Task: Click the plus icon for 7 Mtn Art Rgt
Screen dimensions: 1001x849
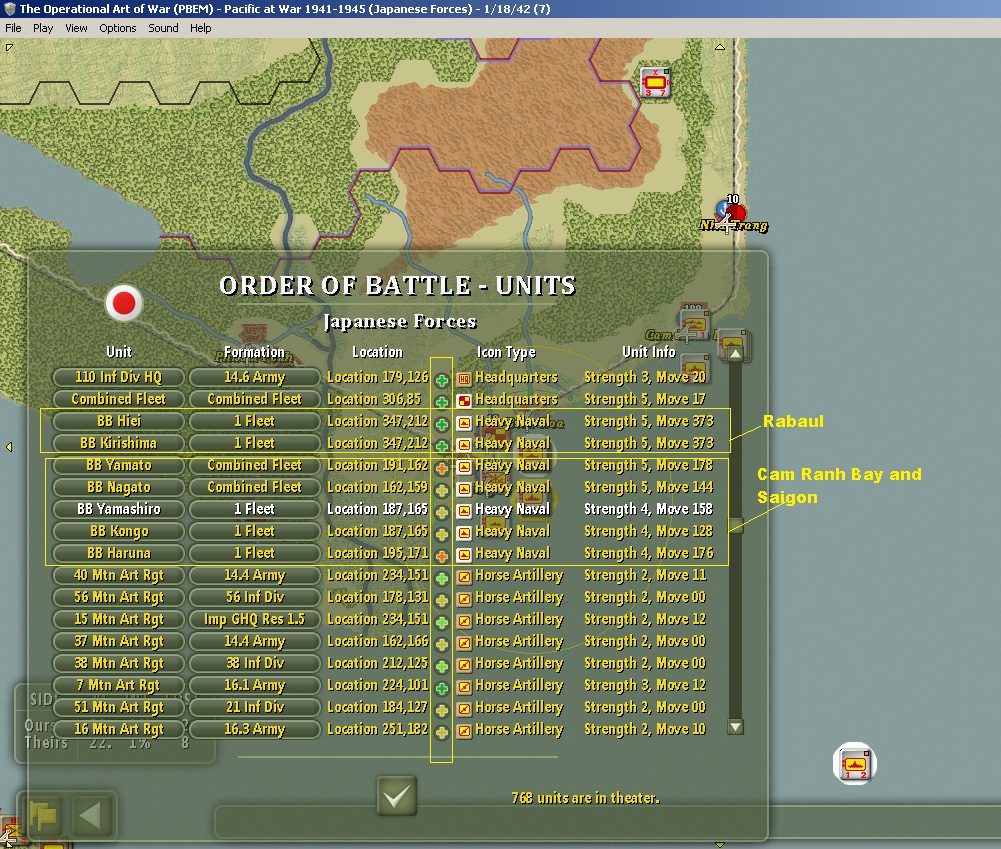Action: tap(441, 688)
